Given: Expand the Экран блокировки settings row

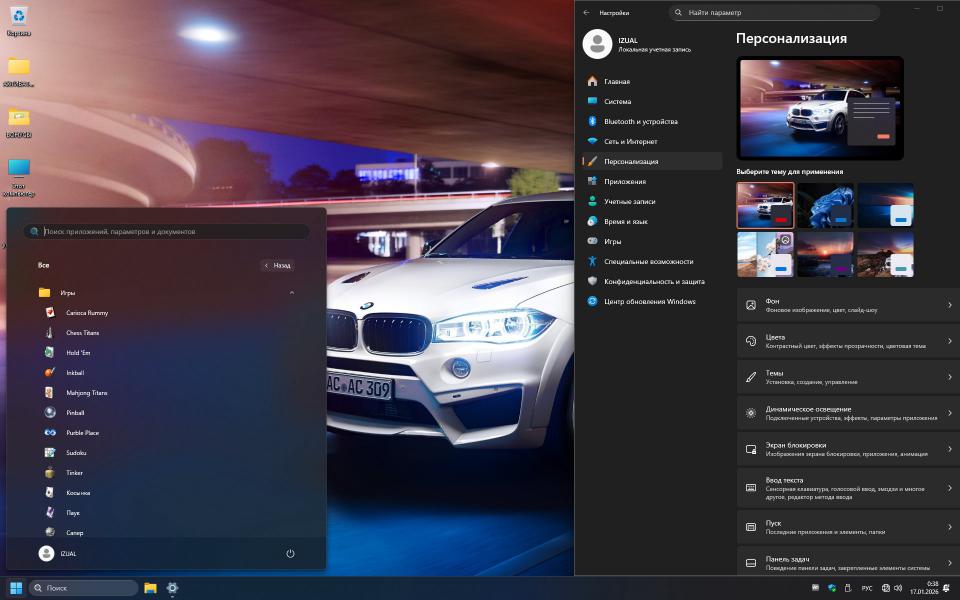Looking at the screenshot, I should coord(847,449).
